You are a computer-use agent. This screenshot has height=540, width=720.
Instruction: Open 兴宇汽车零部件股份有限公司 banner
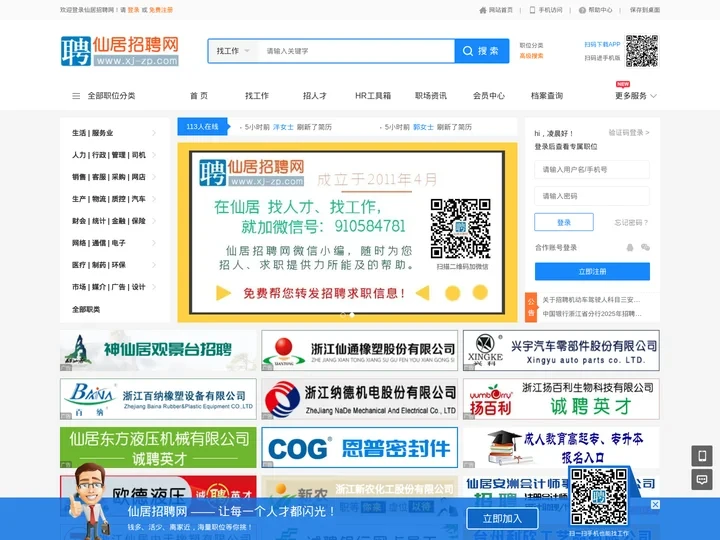click(561, 350)
